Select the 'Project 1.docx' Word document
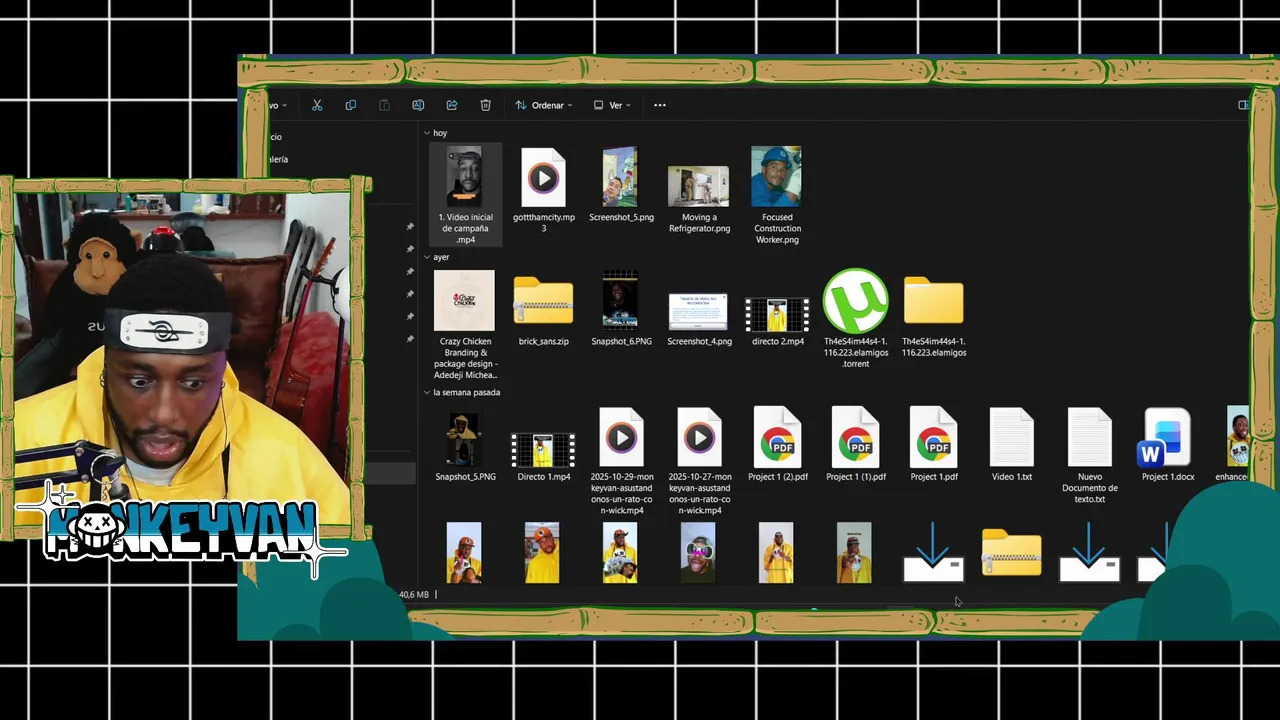This screenshot has width=1280, height=720. [x=1167, y=444]
